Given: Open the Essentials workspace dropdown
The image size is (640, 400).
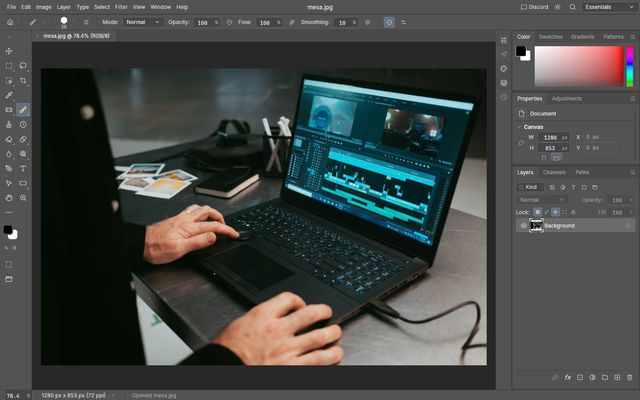Looking at the screenshot, I should coord(609,7).
